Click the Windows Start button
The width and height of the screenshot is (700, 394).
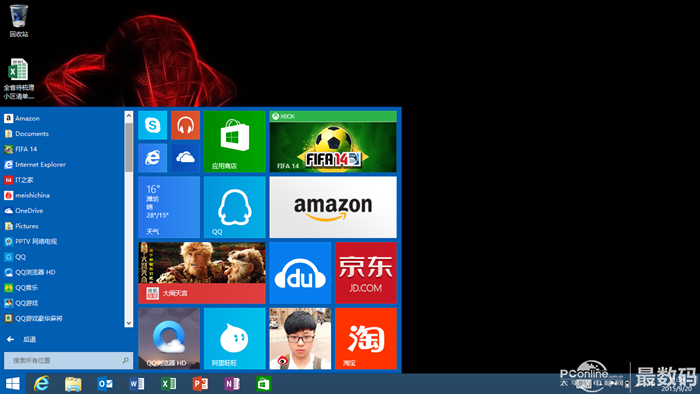pos(12,384)
